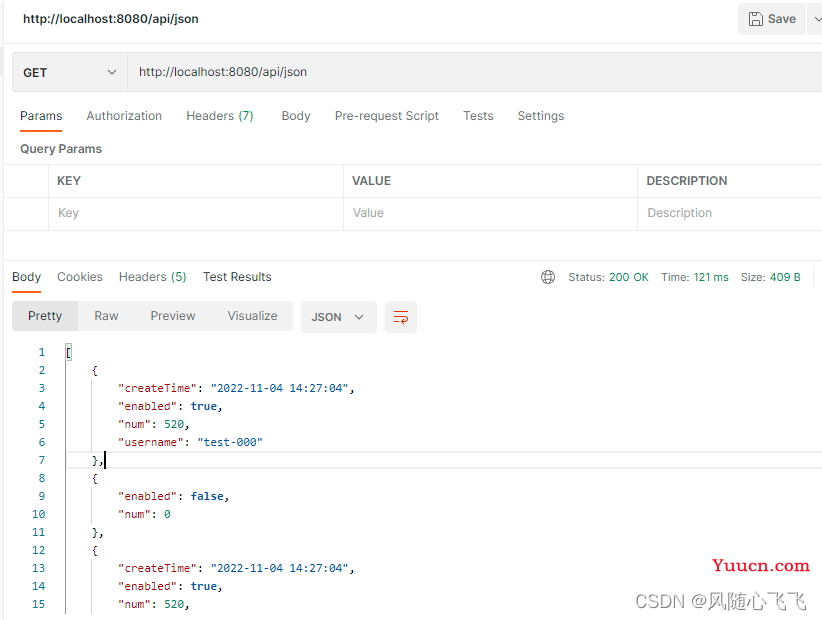
Task: Select the Visualize view
Action: click(252, 316)
